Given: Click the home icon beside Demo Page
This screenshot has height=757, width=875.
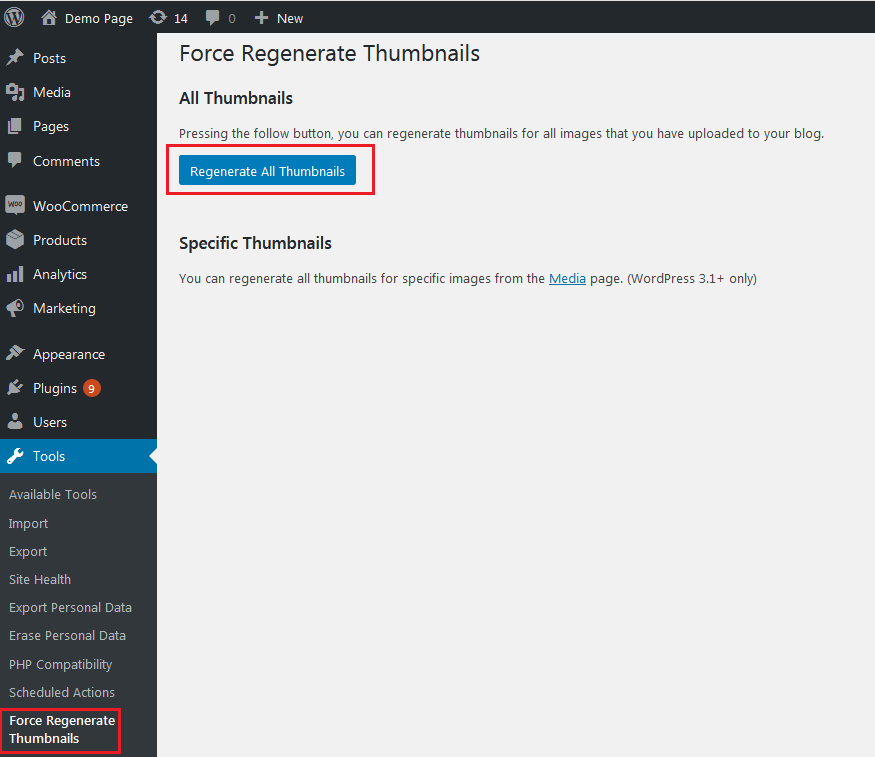Looking at the screenshot, I should pos(49,18).
